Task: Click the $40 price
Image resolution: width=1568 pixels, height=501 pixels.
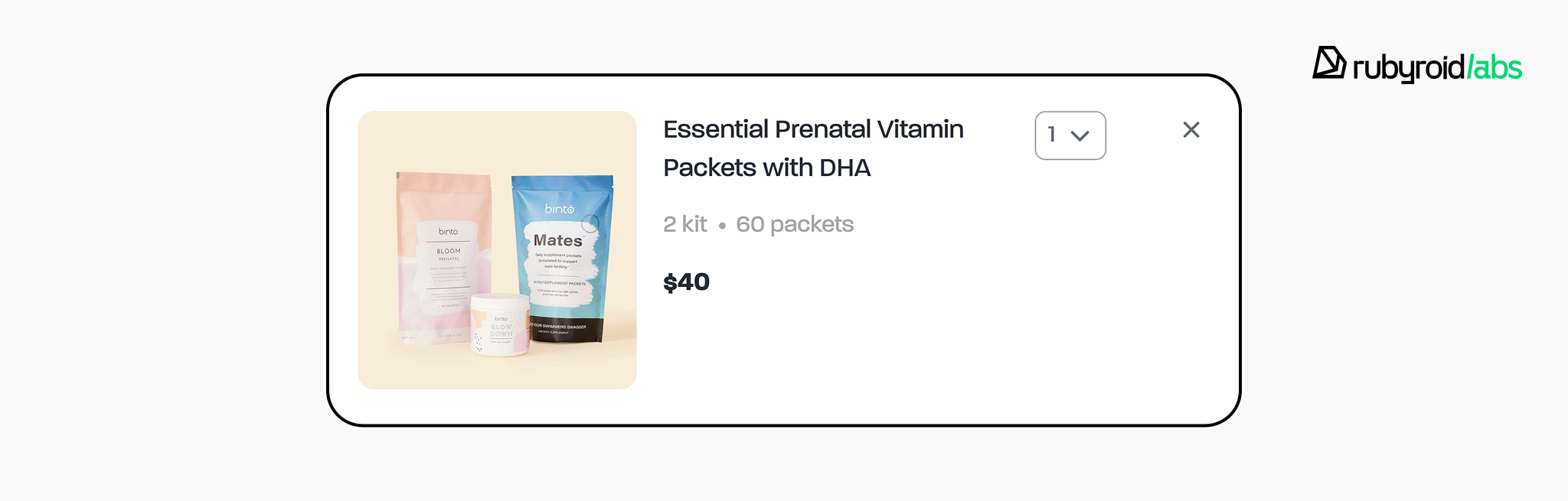Action: coord(686,282)
